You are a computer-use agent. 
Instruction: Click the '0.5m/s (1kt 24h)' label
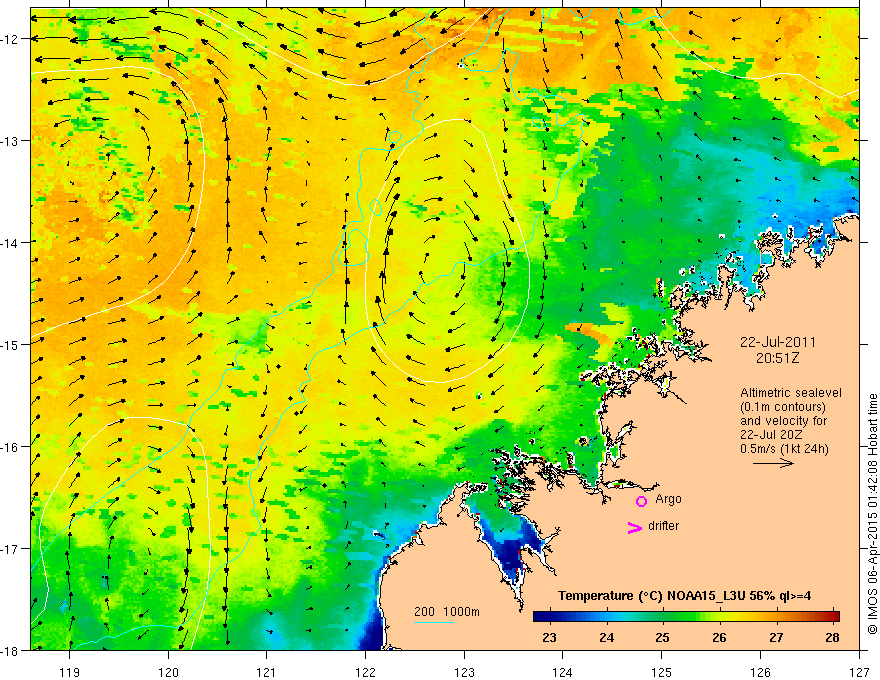click(x=784, y=448)
